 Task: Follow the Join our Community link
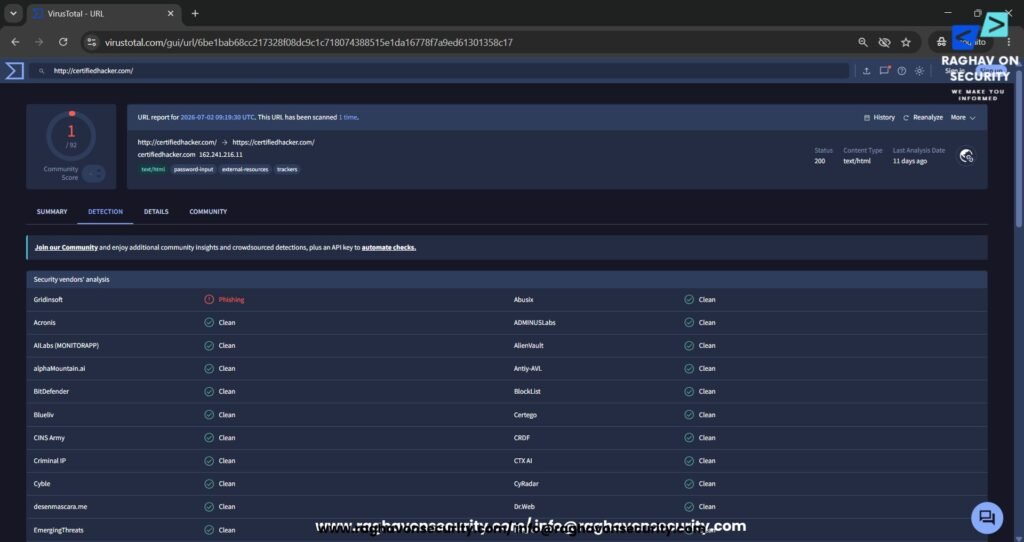tap(66, 247)
